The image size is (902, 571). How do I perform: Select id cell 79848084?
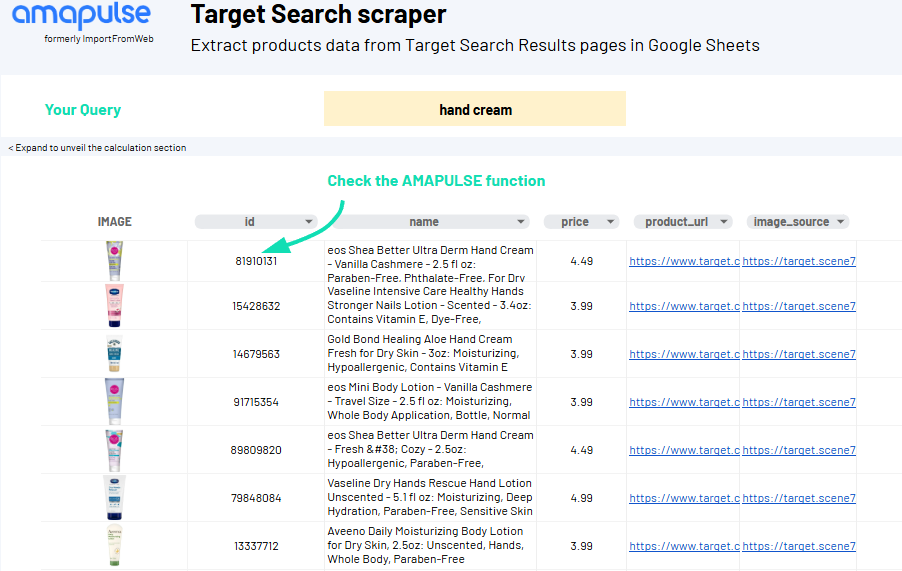click(x=256, y=498)
